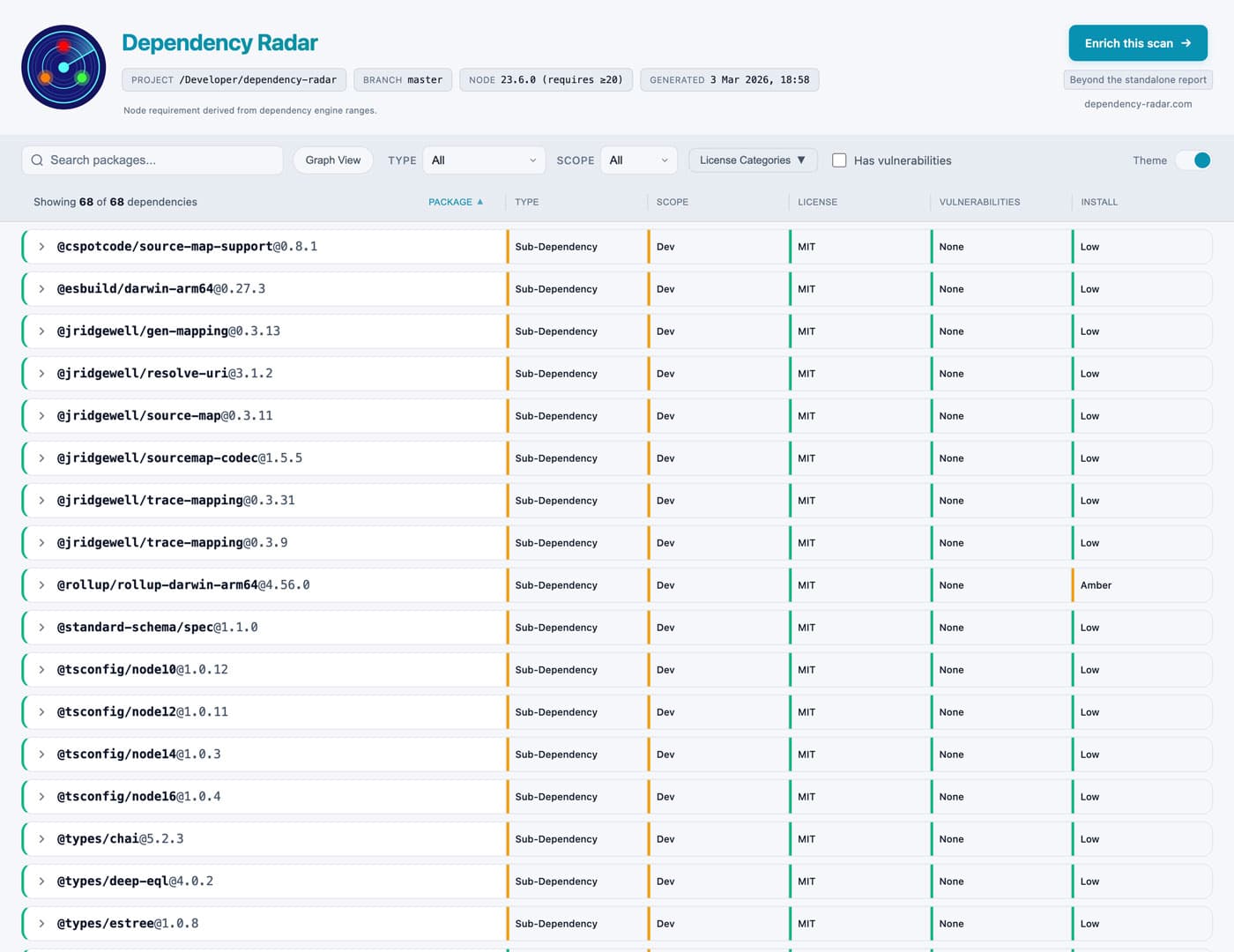Viewport: 1234px width, 952px height.
Task: Click the sort arrow next to PACKAGE header
Action: coord(481,201)
